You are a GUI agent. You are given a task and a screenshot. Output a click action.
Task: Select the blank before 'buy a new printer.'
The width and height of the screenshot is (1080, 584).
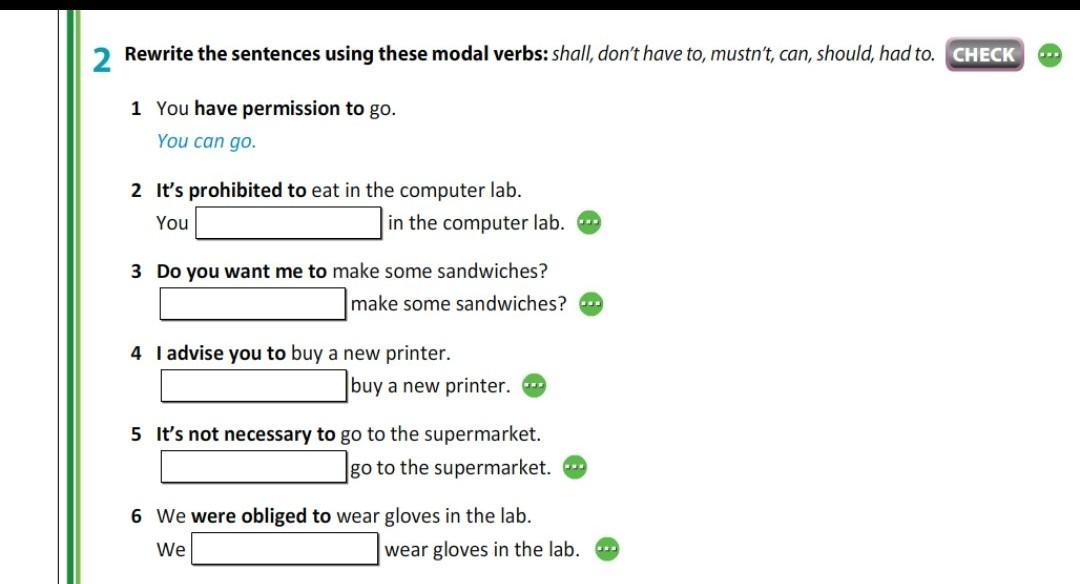(253, 386)
